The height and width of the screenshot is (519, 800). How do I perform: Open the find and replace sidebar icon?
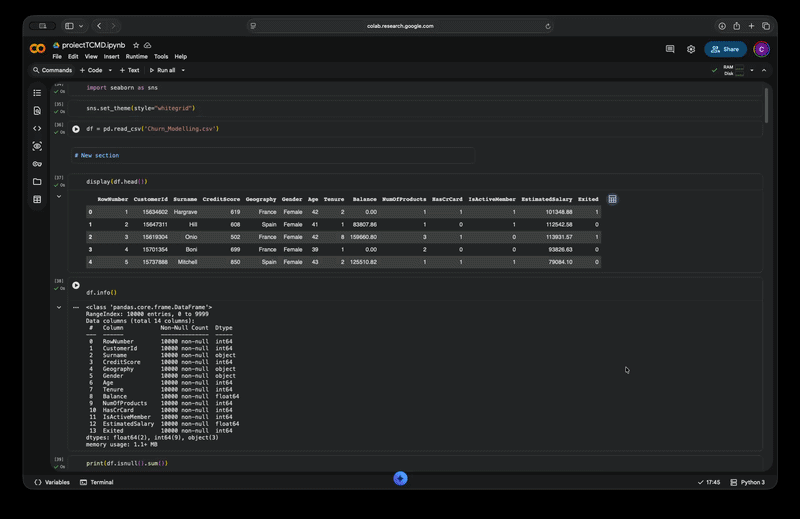coord(37,111)
